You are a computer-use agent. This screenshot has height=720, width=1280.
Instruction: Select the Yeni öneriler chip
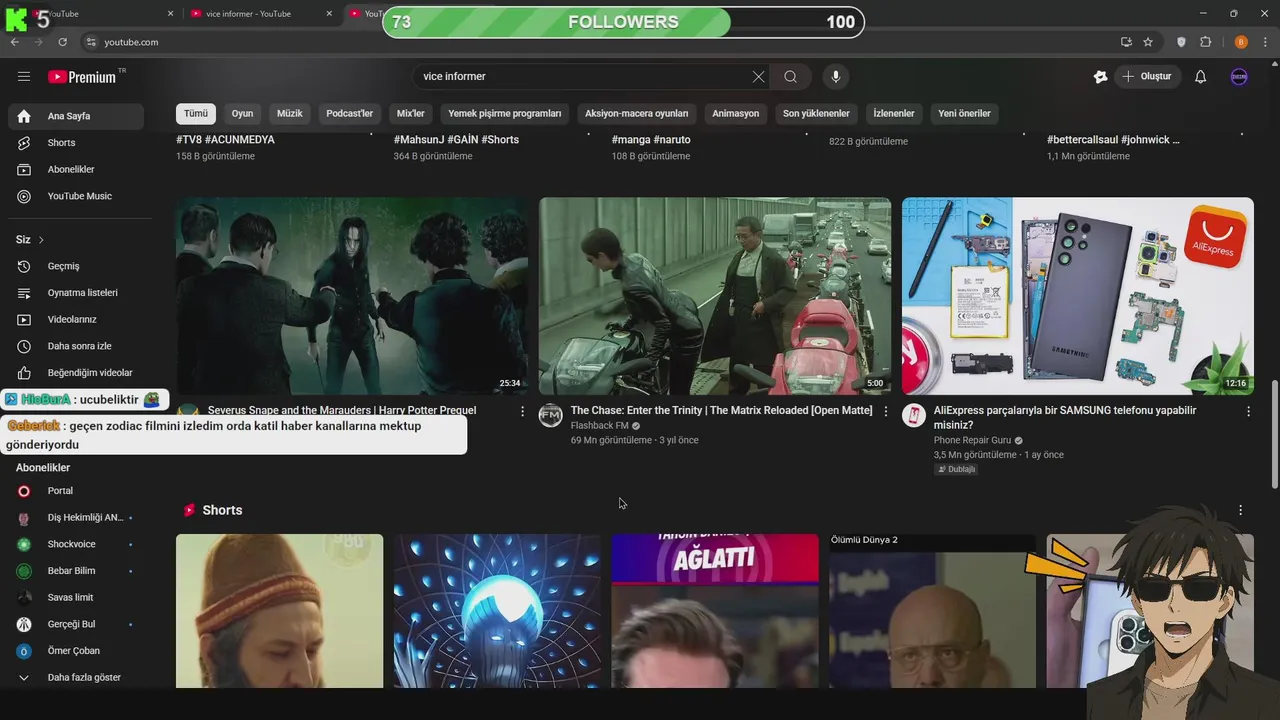point(964,114)
